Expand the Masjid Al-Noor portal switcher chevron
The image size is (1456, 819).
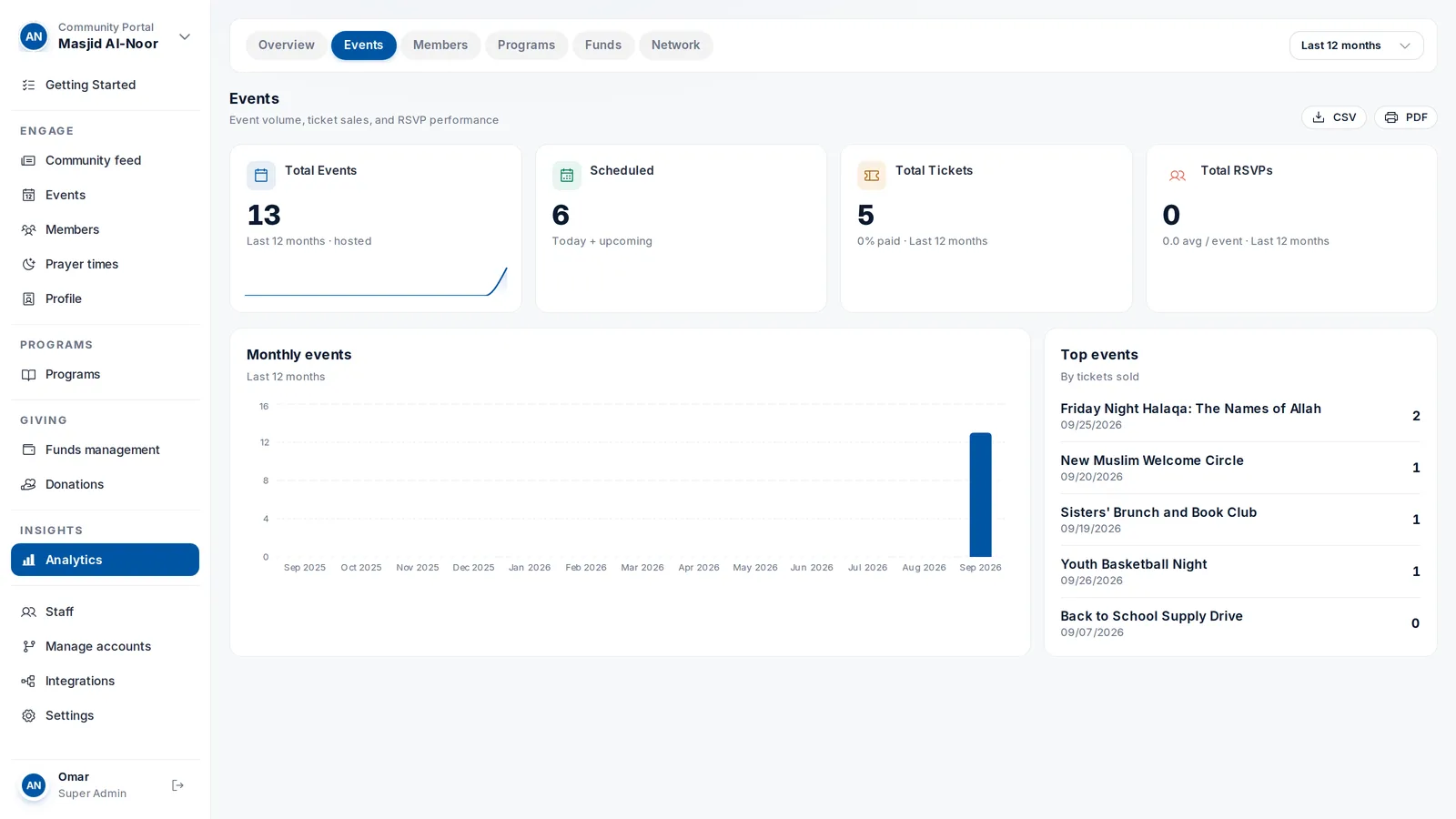click(x=185, y=36)
